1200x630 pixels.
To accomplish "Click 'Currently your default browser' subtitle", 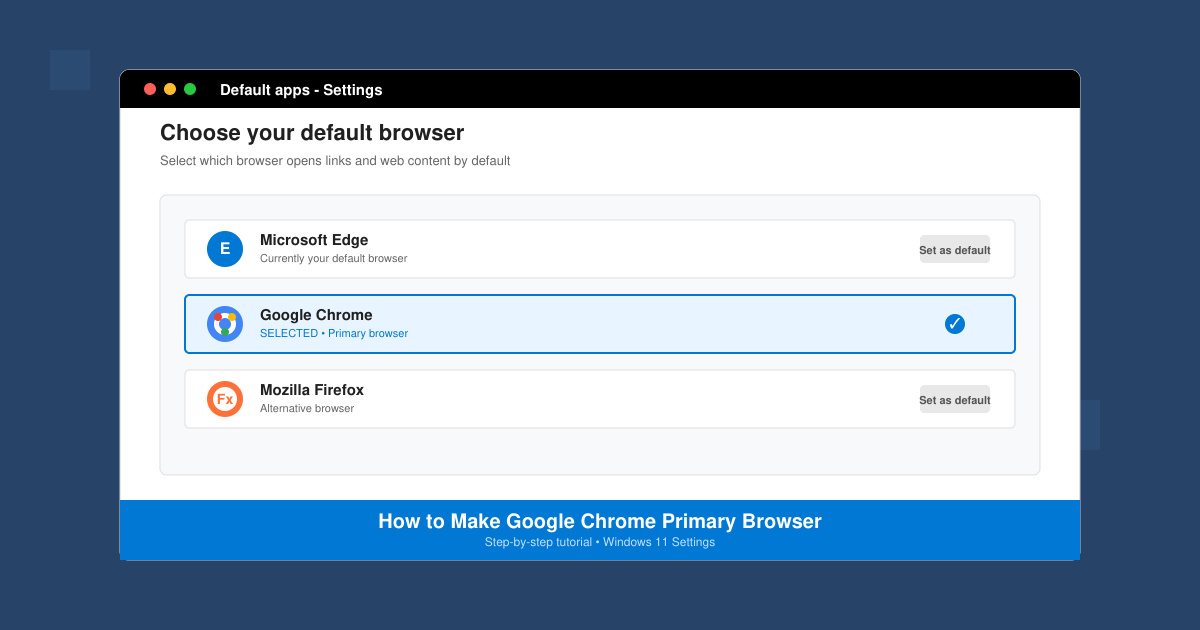I will (334, 258).
